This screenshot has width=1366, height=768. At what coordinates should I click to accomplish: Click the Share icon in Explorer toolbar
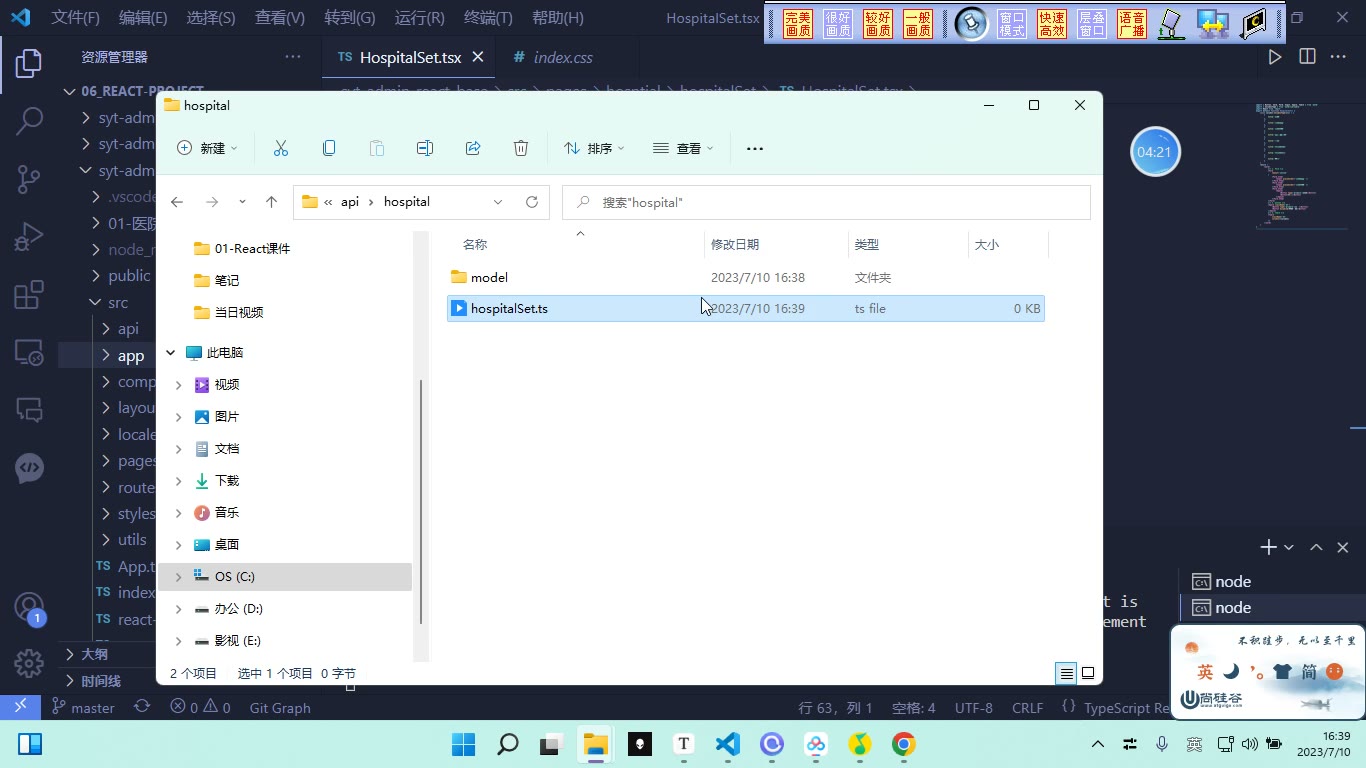tap(473, 148)
